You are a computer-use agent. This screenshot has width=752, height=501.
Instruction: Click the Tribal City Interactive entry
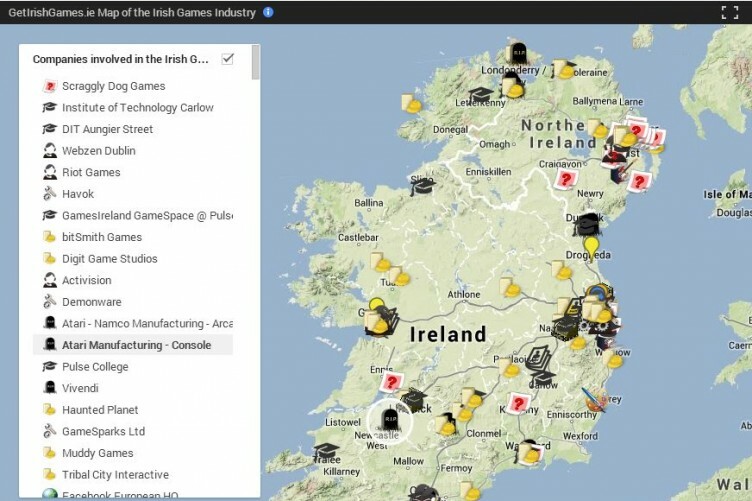(x=115, y=475)
